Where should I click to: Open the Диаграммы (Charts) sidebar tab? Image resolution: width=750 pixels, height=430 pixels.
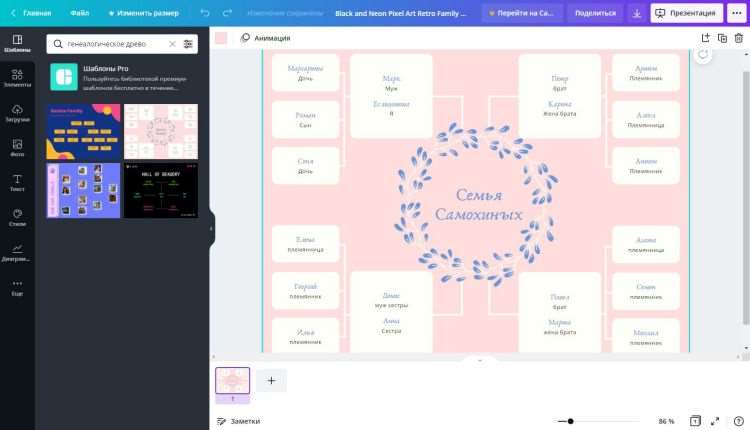pyautogui.click(x=17, y=253)
